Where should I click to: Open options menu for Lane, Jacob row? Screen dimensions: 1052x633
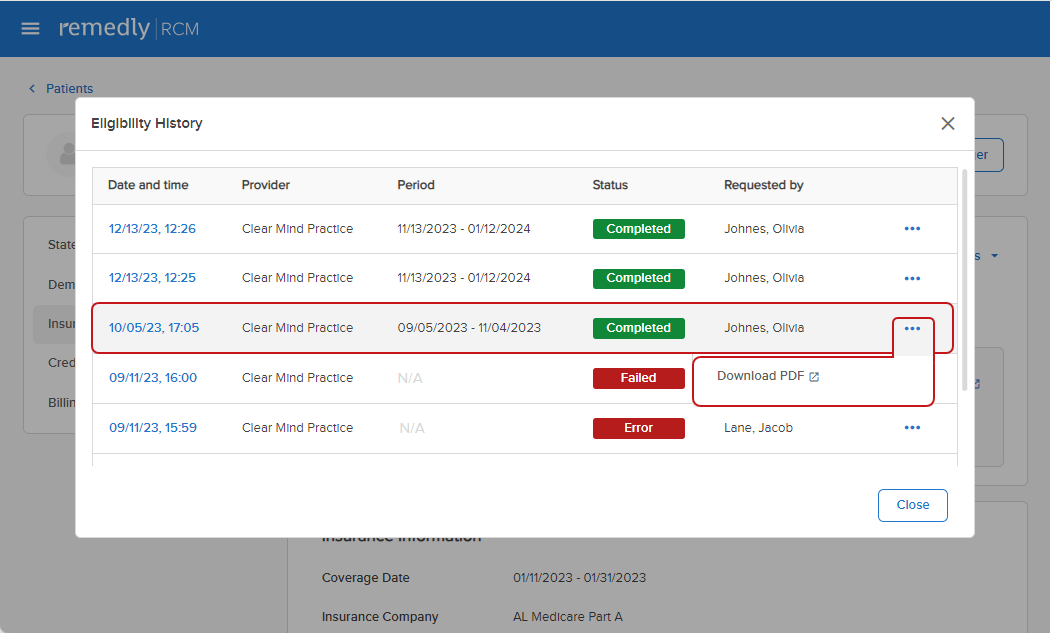(x=911, y=428)
